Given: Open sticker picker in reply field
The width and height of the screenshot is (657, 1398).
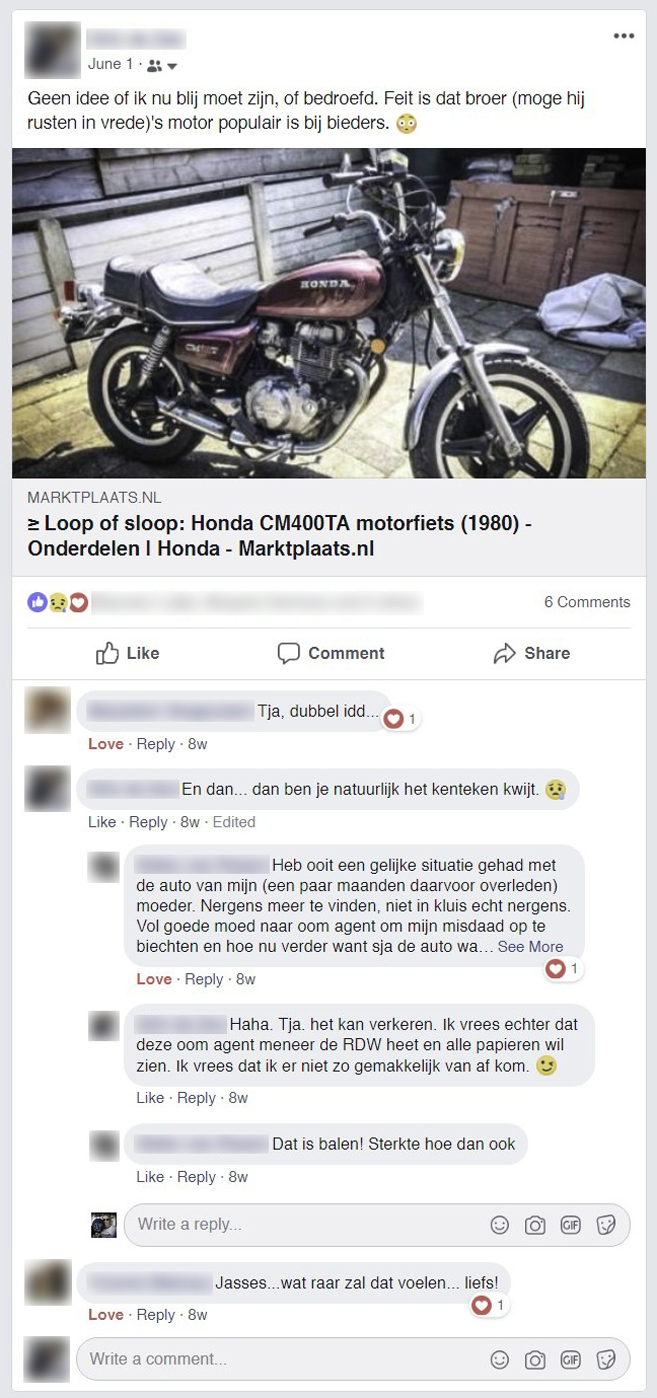Looking at the screenshot, I should (x=605, y=1225).
